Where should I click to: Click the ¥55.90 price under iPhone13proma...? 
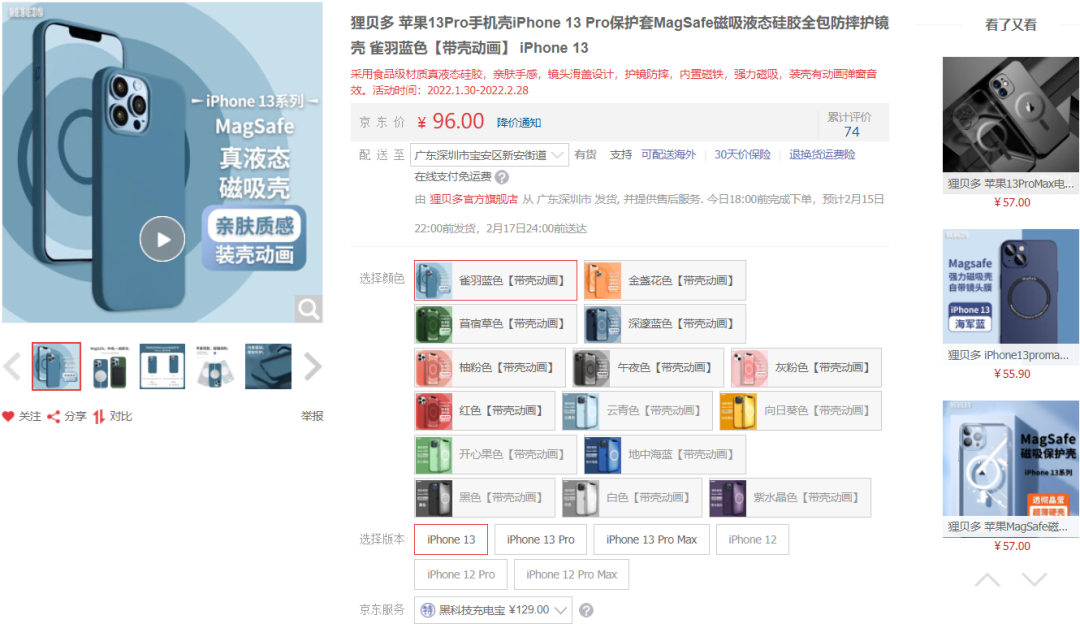click(x=1012, y=374)
